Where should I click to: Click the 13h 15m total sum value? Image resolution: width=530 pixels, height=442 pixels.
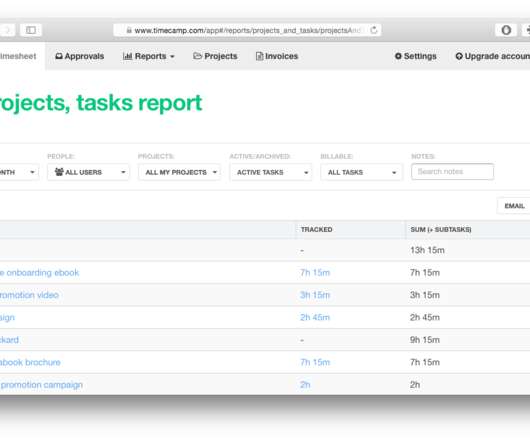click(427, 250)
